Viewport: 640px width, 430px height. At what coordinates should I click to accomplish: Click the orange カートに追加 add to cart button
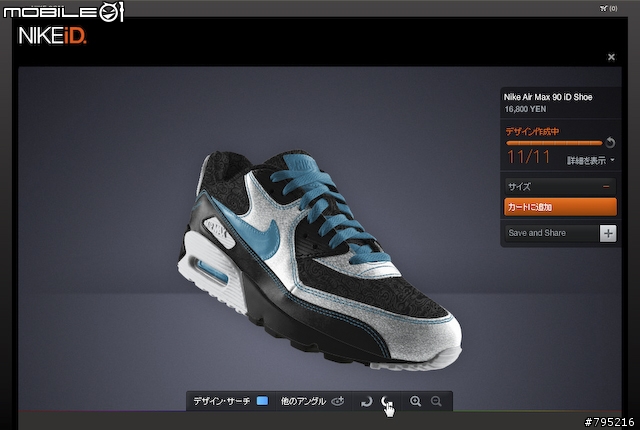(560, 207)
